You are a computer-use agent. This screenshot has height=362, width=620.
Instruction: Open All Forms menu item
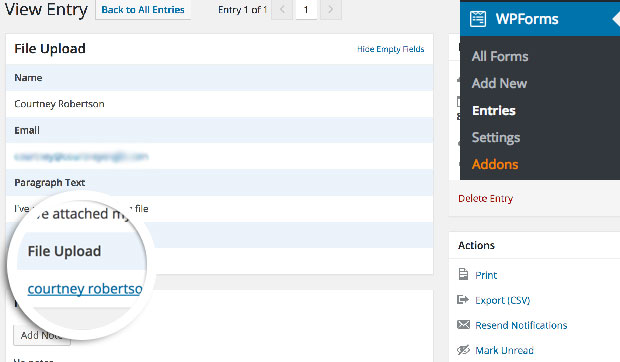pos(500,56)
